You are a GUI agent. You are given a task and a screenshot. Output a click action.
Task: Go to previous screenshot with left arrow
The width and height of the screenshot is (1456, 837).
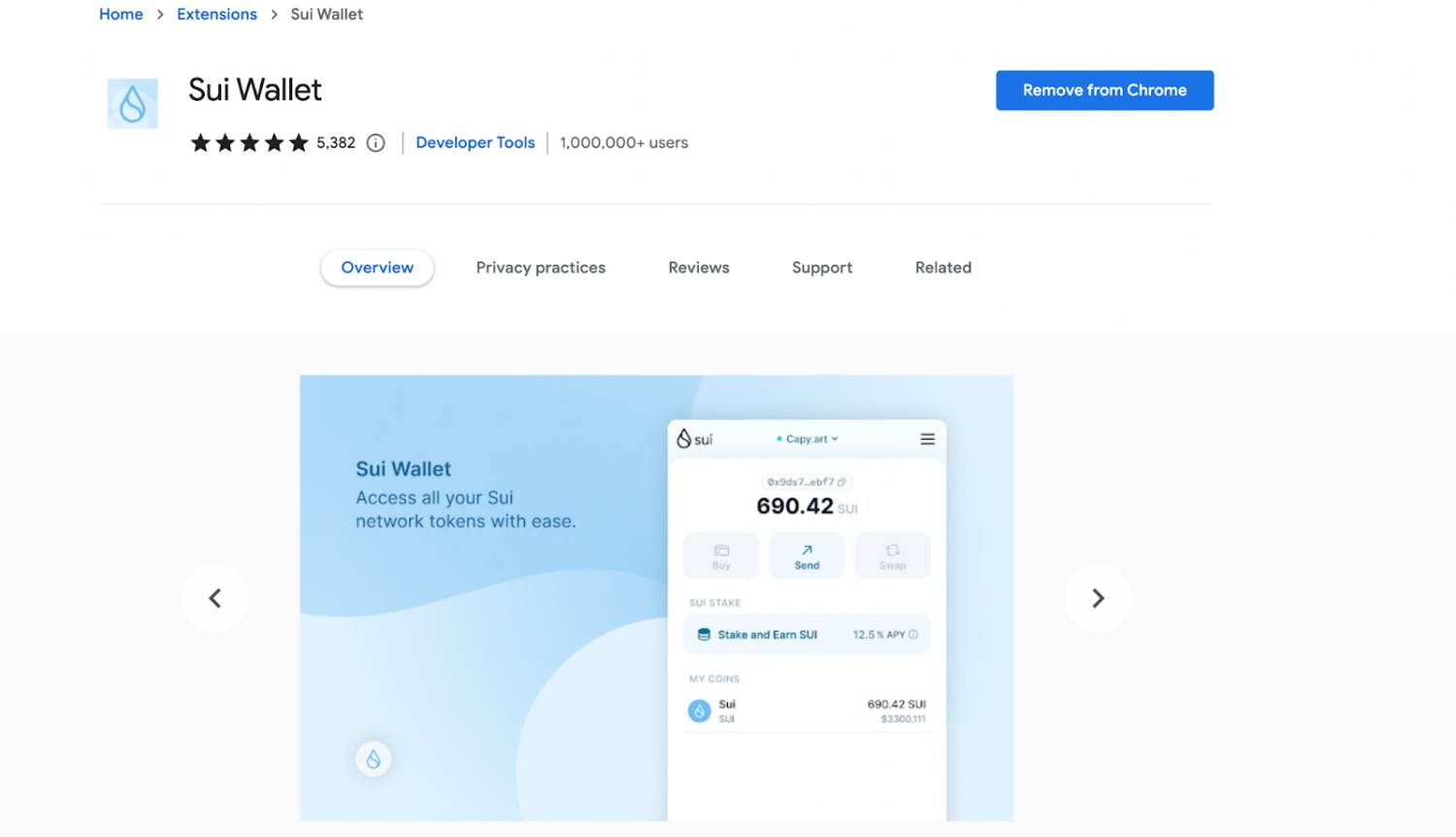tap(215, 598)
